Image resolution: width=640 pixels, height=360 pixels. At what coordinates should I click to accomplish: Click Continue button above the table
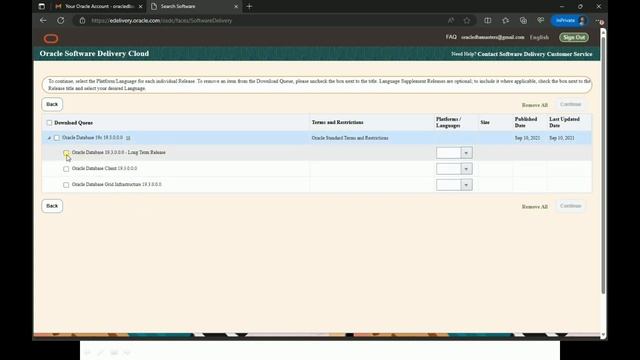571,104
